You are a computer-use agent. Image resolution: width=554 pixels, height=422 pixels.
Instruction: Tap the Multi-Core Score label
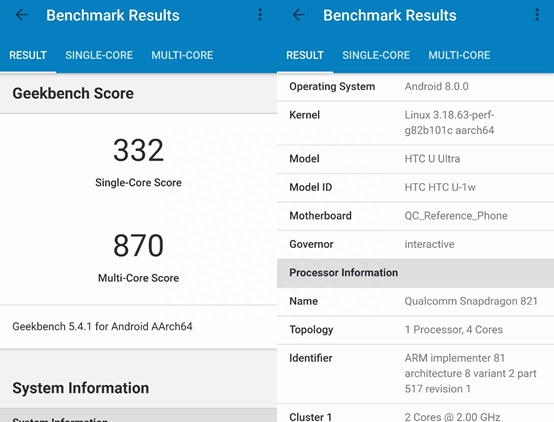coord(138,278)
